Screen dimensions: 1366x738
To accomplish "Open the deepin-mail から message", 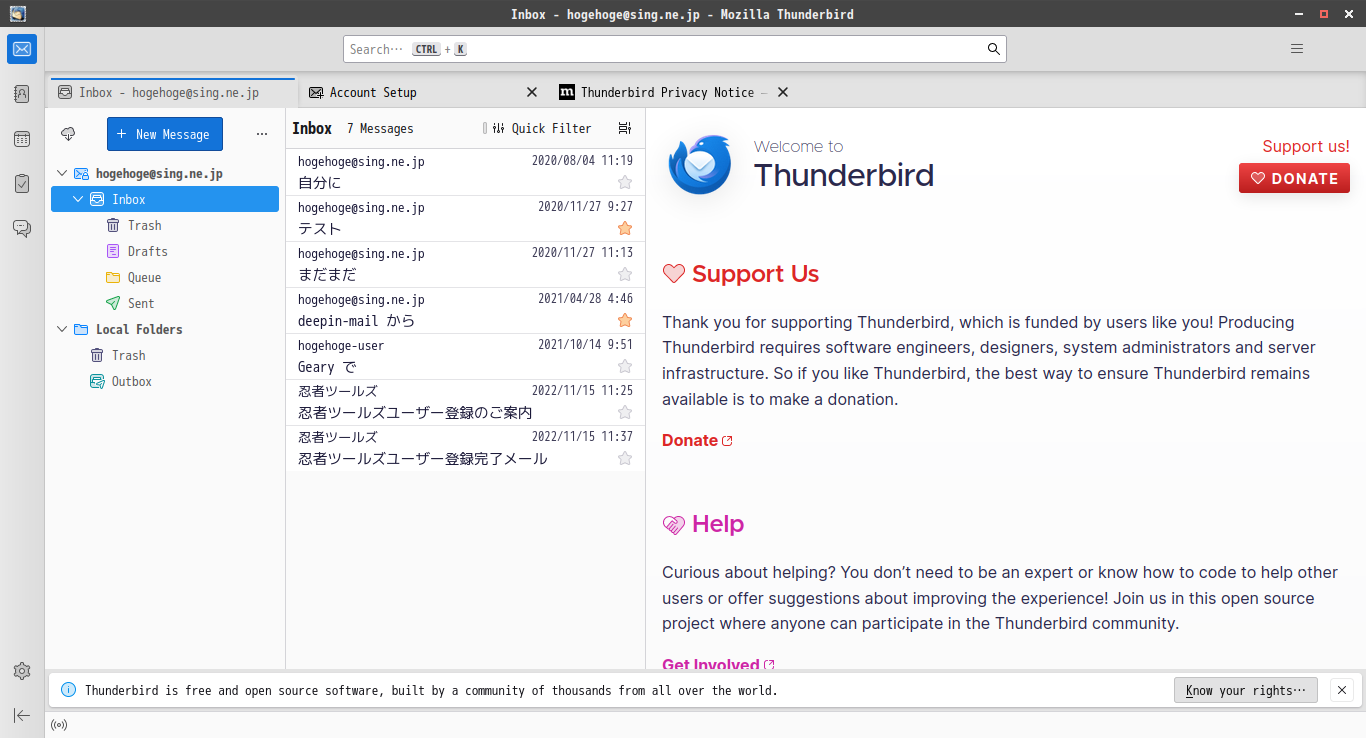I will [x=465, y=310].
